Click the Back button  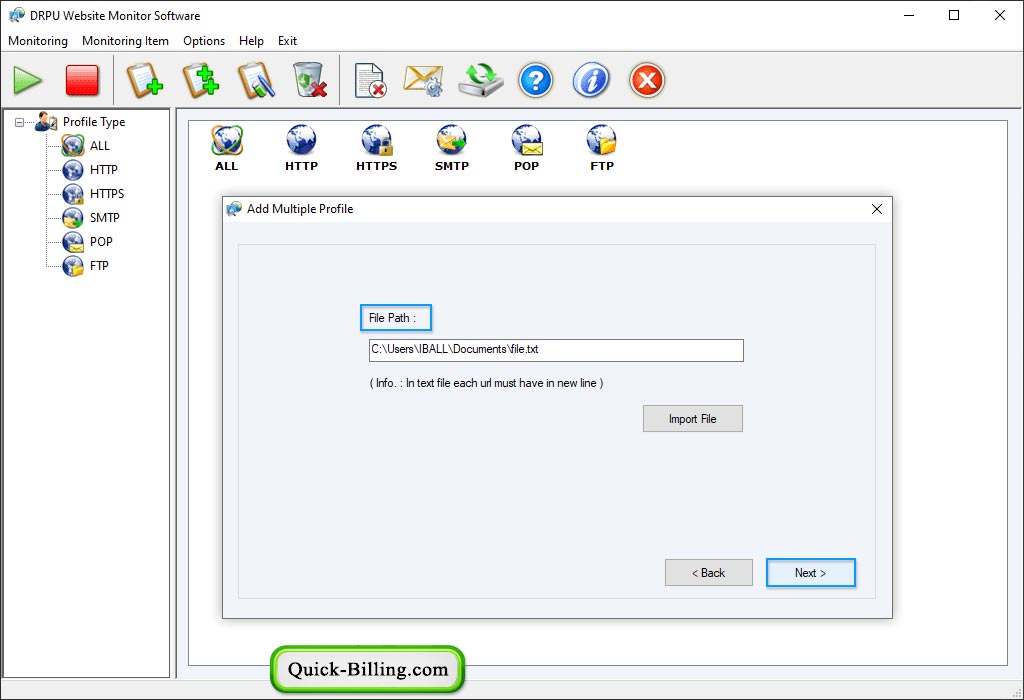coord(709,573)
